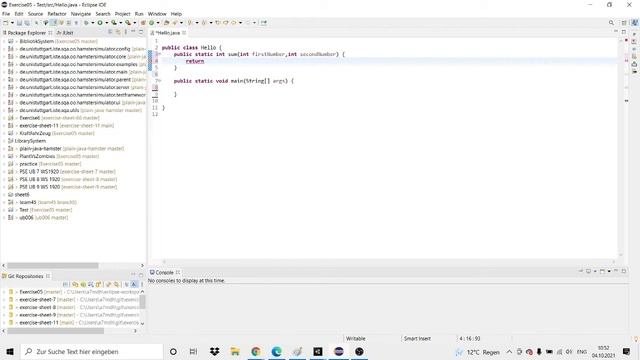This screenshot has height=360, width=640.
Task: Click the New Java Class green icon
Action: coord(151,23)
